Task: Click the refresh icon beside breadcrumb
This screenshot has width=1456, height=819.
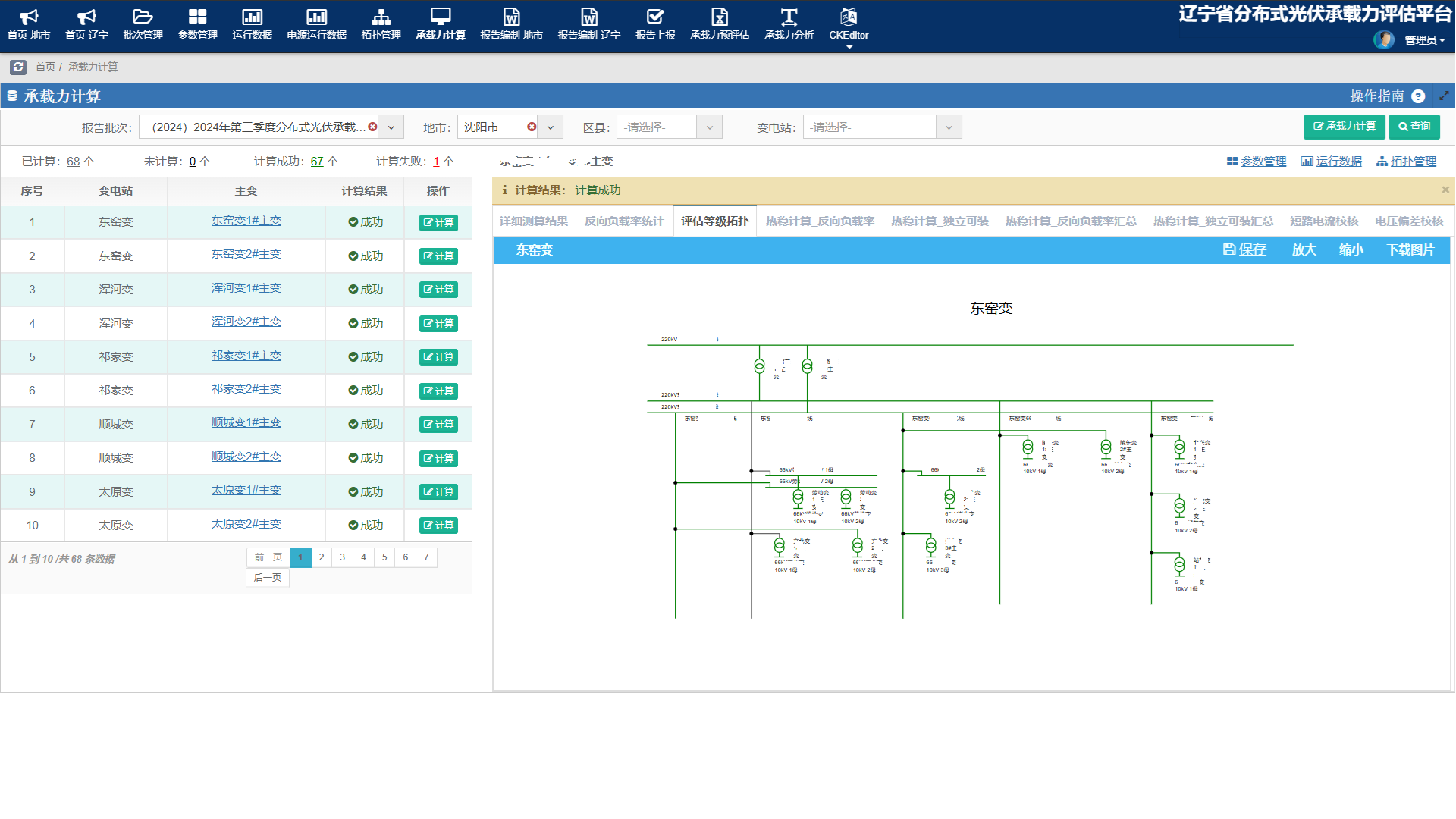Action: coord(18,67)
